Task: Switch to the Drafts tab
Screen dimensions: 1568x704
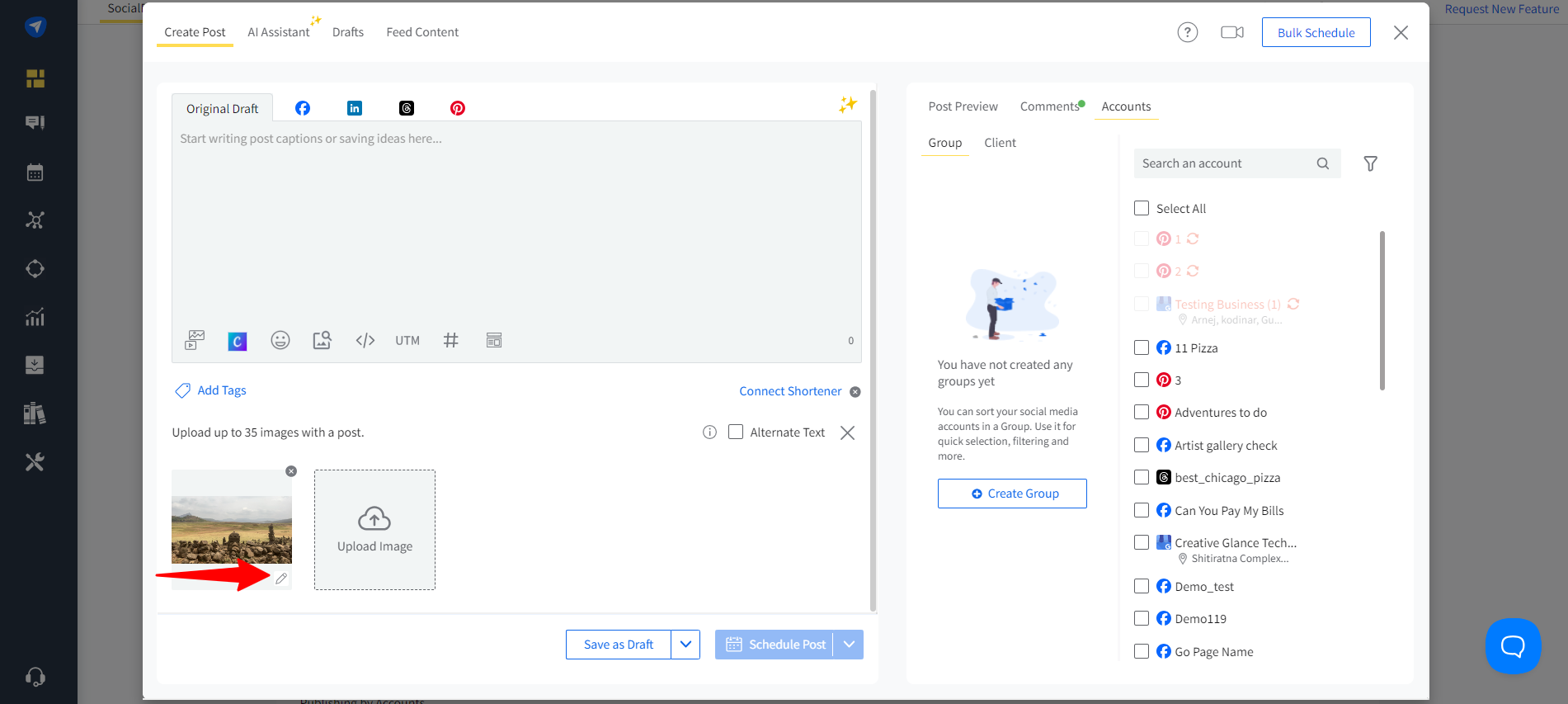Action: tap(348, 32)
